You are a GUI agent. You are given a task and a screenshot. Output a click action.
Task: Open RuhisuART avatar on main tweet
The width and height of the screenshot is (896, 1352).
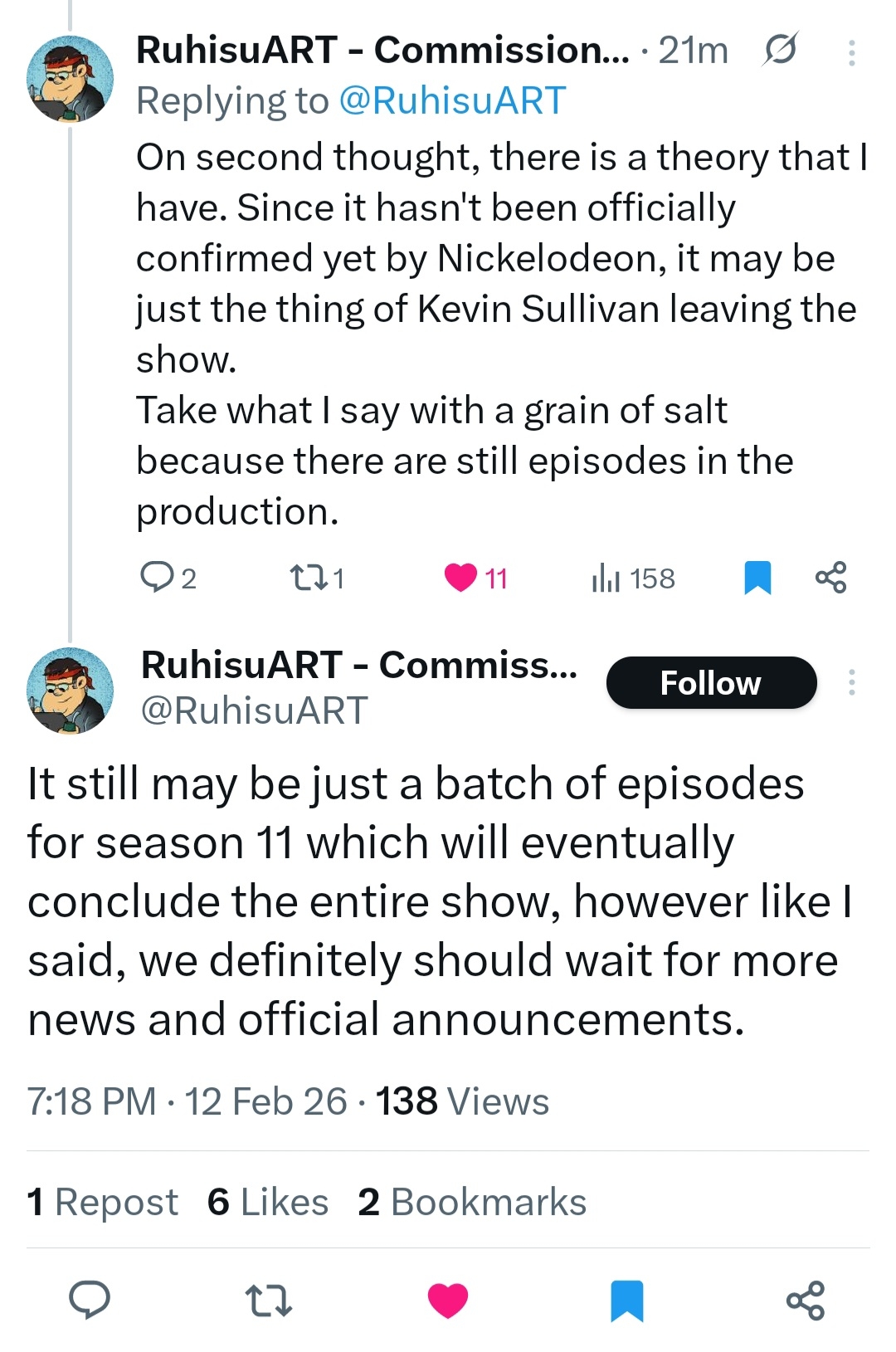[71, 691]
